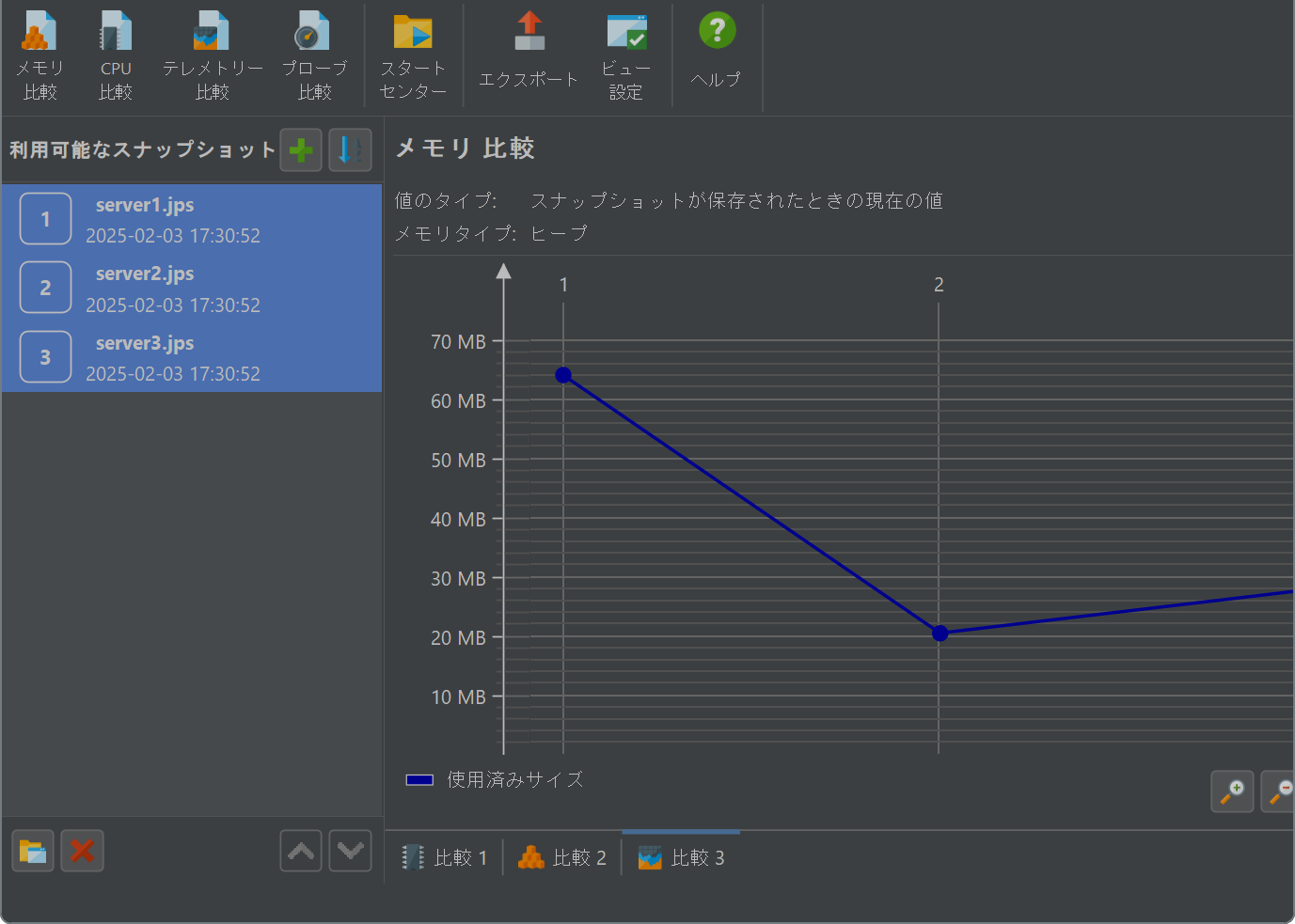Click the chart column label 2

pos(939,285)
